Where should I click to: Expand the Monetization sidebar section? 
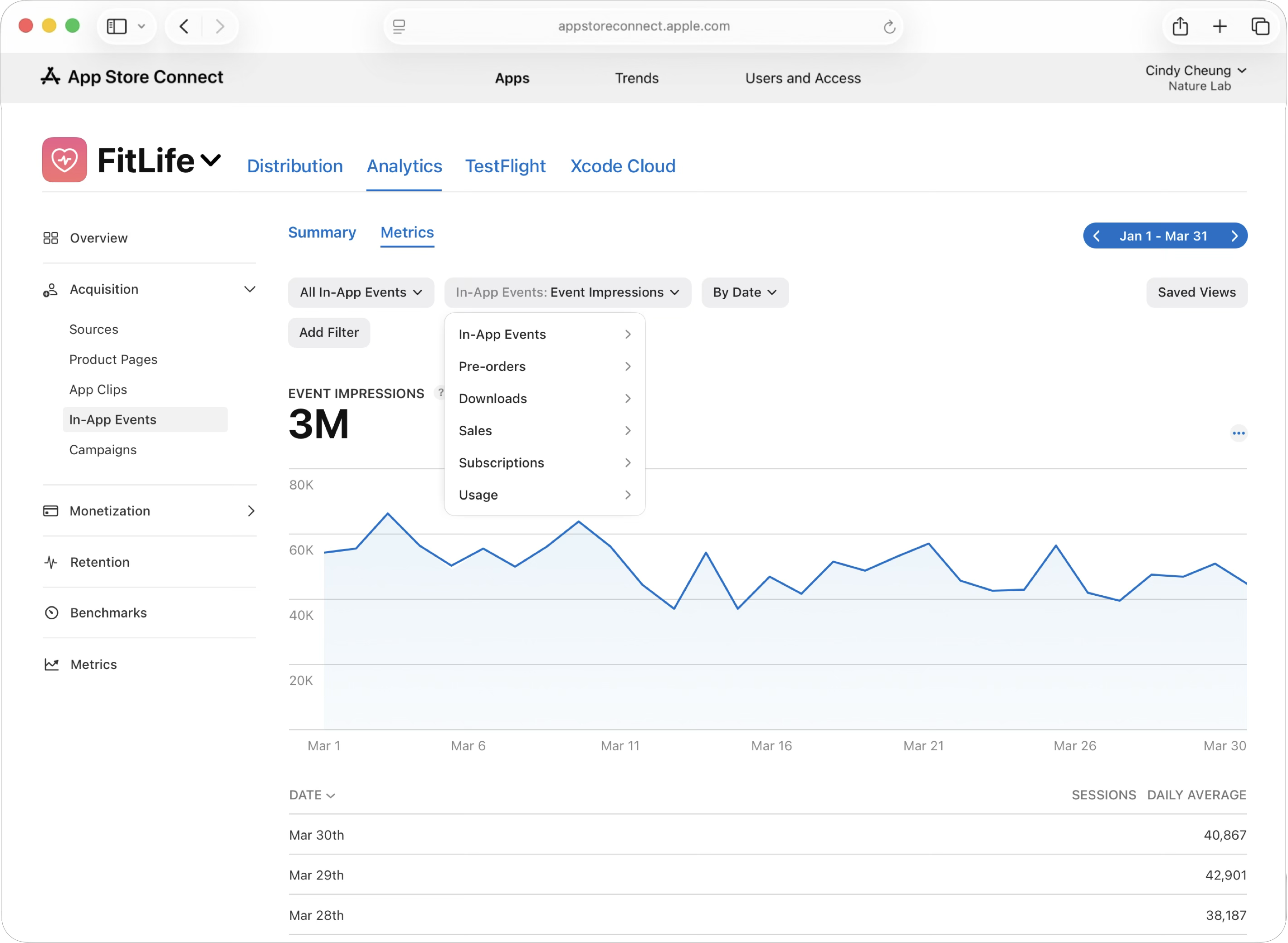click(x=251, y=511)
